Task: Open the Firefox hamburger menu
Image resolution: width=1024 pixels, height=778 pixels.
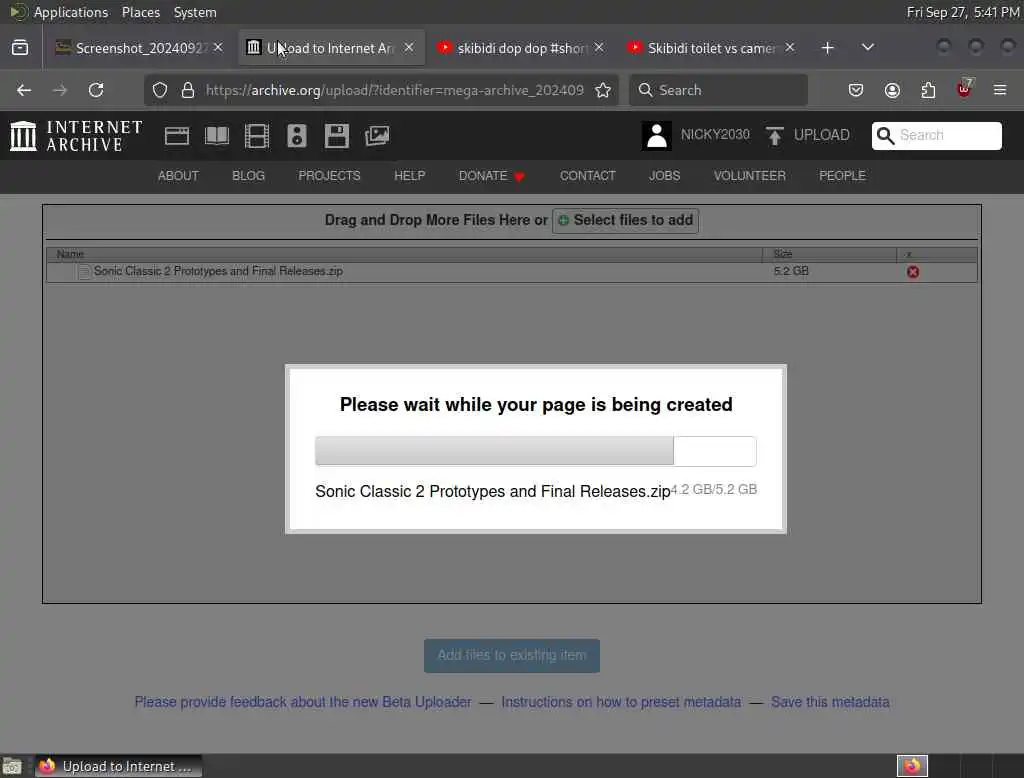Action: coord(1000,90)
